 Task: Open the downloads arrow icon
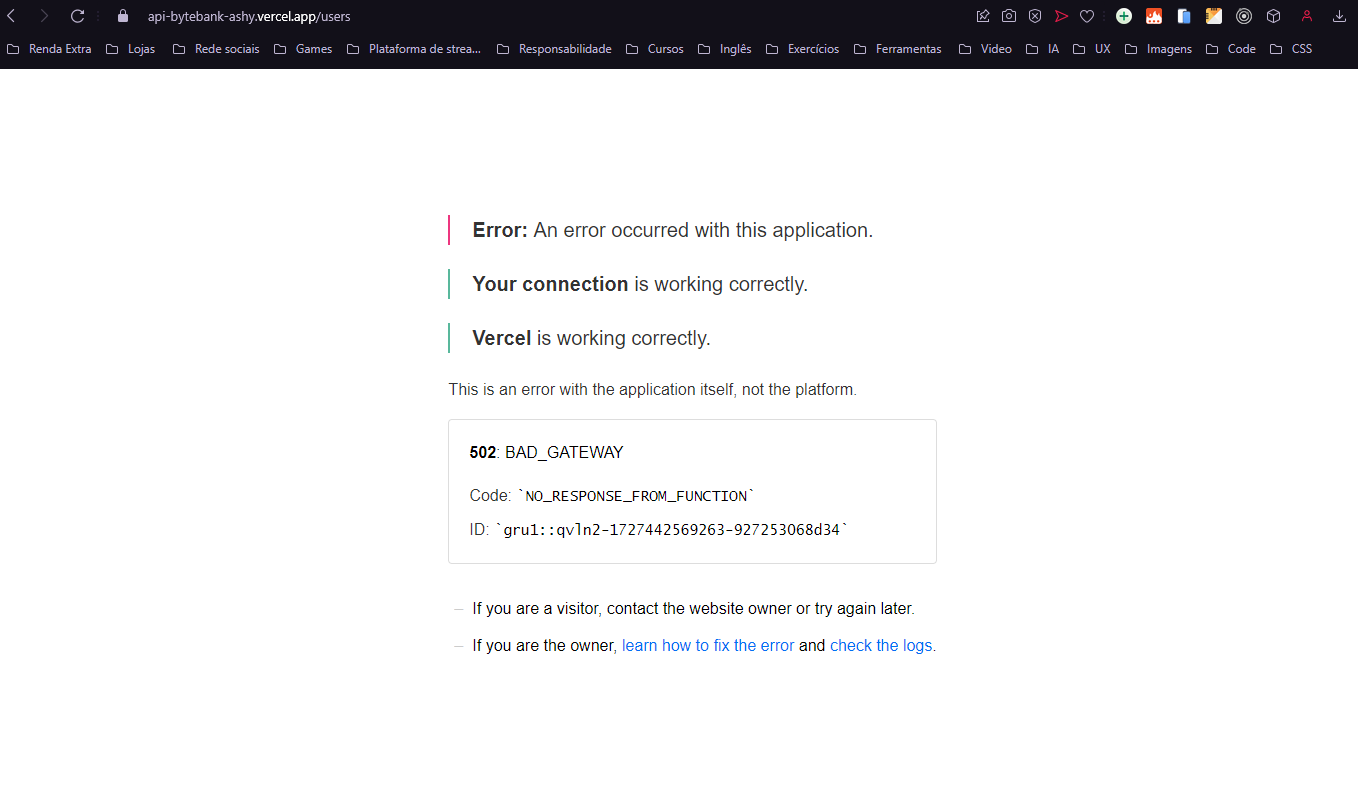tap(1339, 16)
